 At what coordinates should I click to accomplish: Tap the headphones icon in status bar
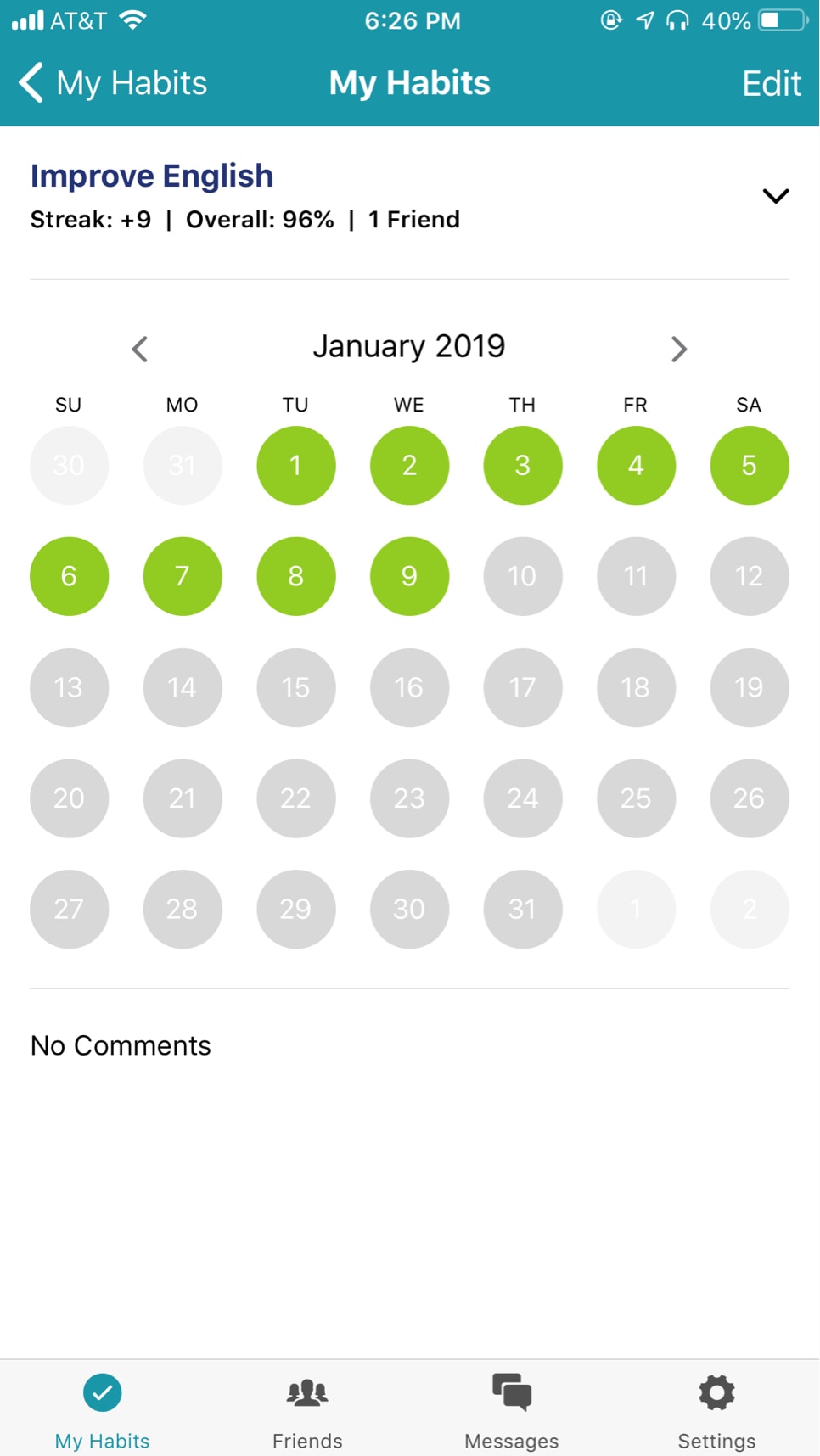pos(677,20)
